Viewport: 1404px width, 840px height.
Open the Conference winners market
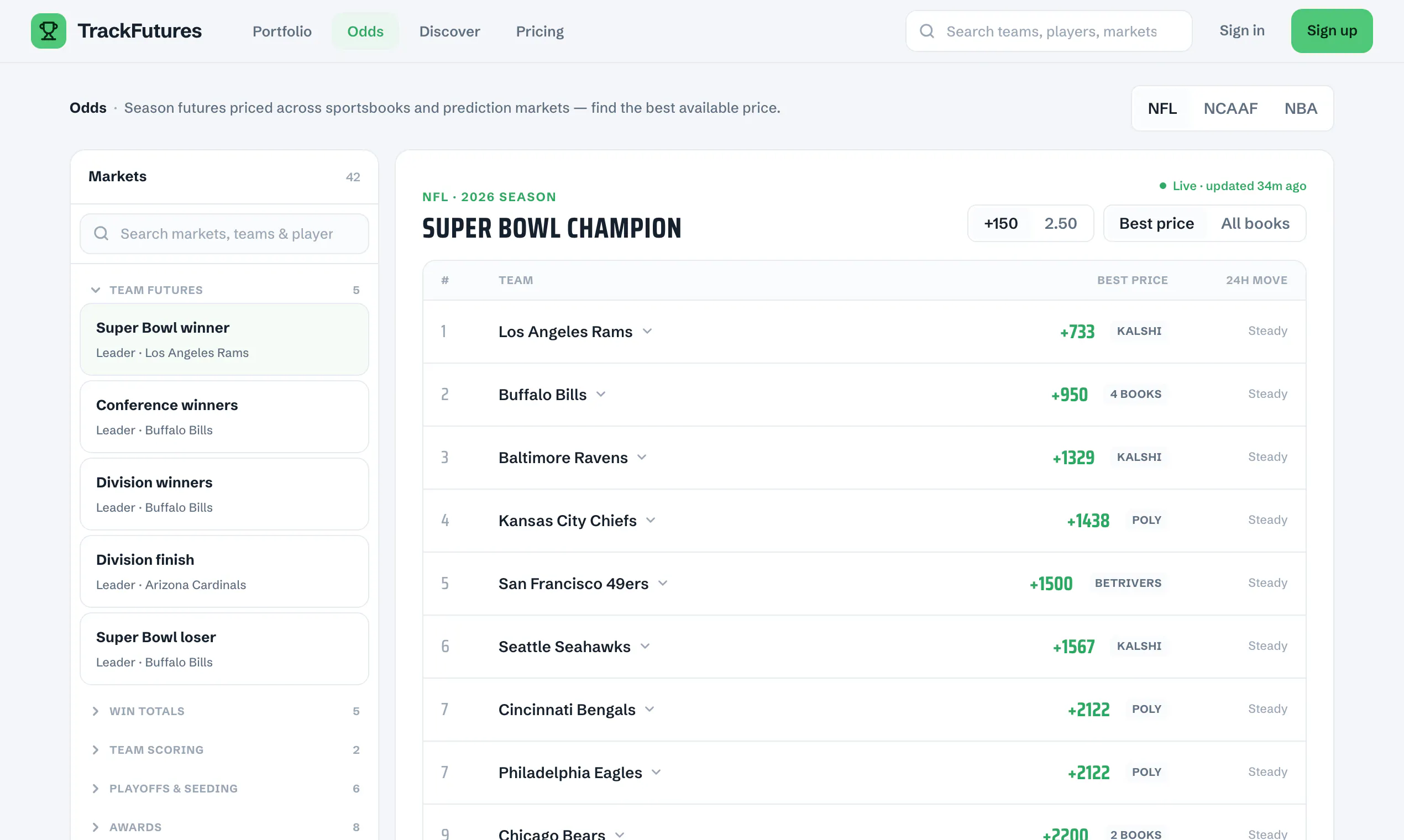click(224, 417)
